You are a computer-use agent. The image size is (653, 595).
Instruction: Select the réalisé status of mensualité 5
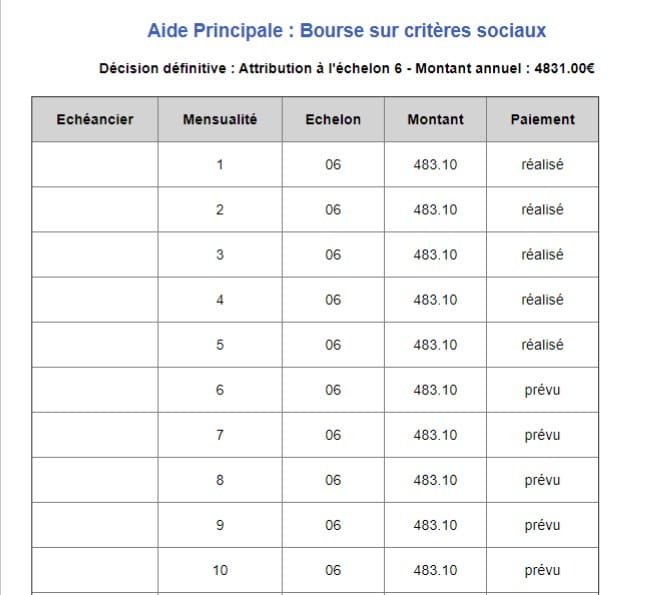point(542,345)
